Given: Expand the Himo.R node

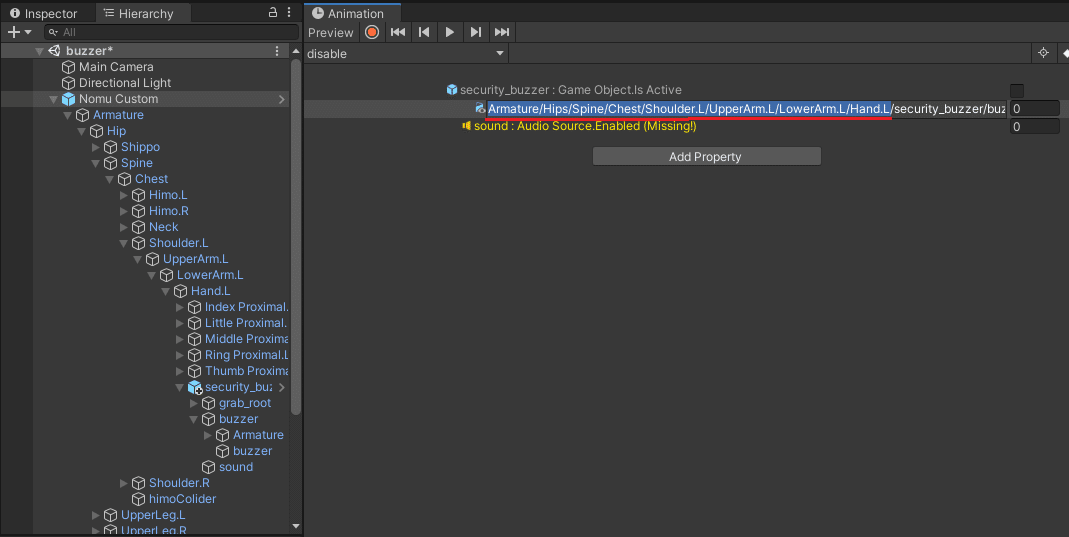Looking at the screenshot, I should (x=123, y=211).
